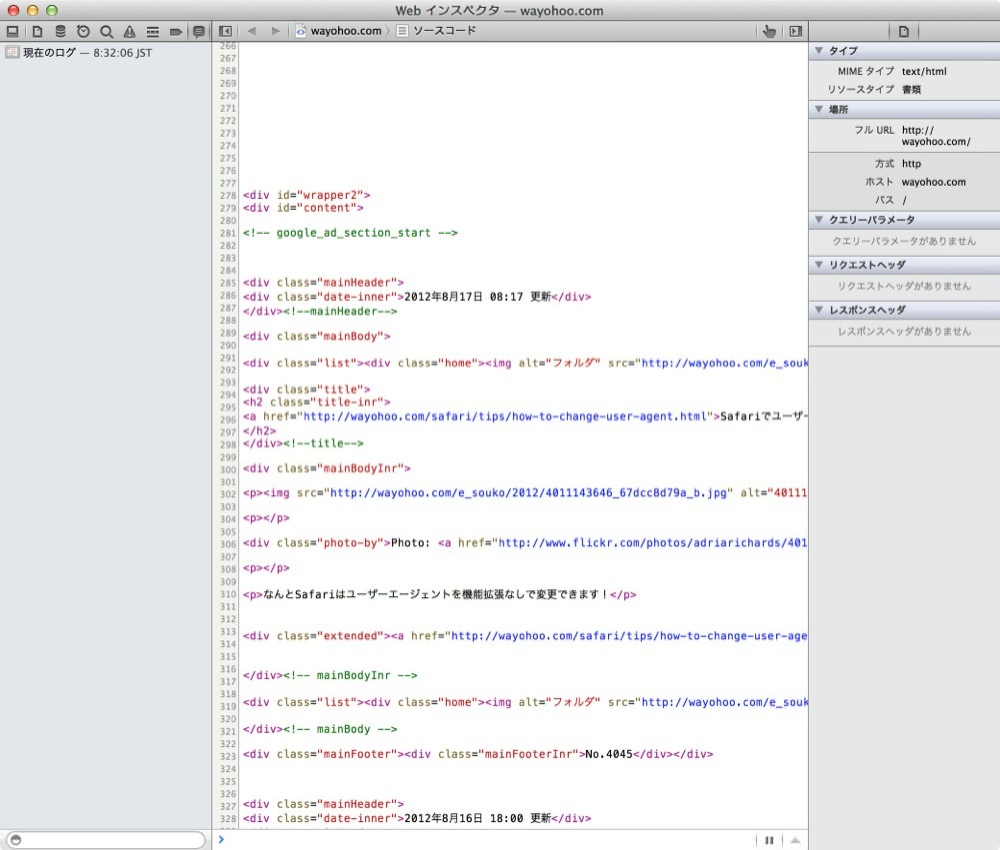Click the up arrow in console bar

click(795, 840)
